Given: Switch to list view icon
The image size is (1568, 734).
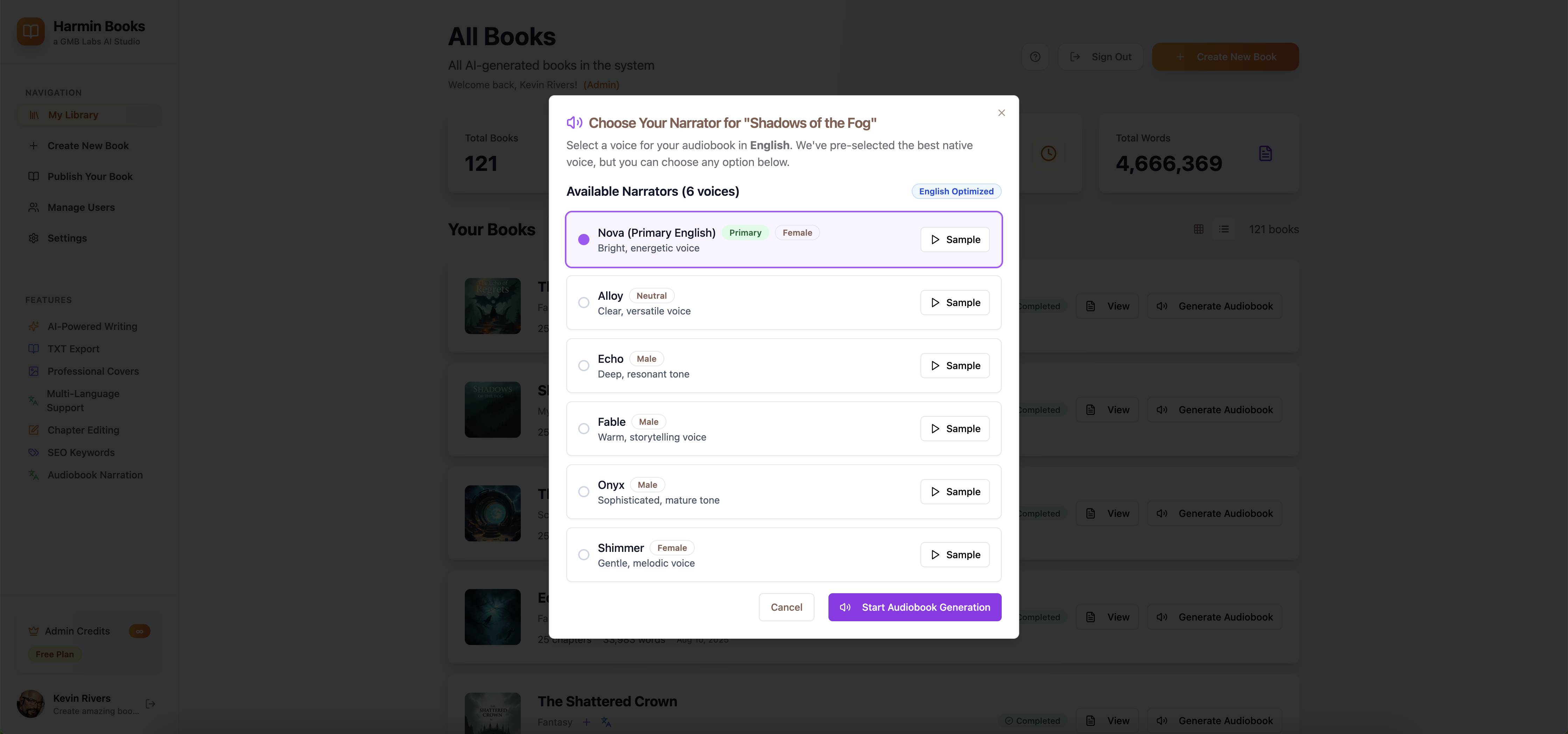Looking at the screenshot, I should 1224,229.
